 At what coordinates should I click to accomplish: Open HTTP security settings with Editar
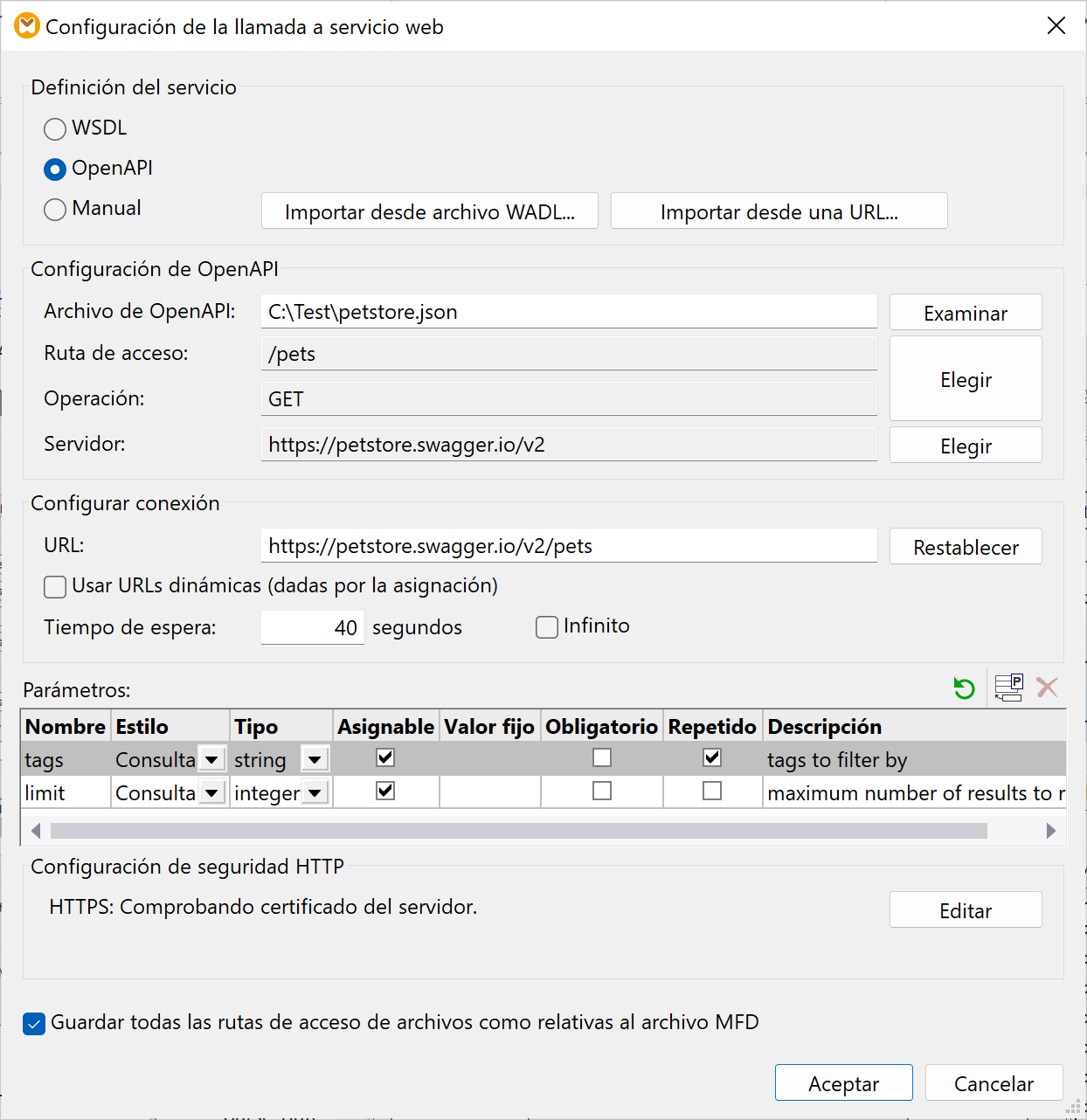click(966, 910)
